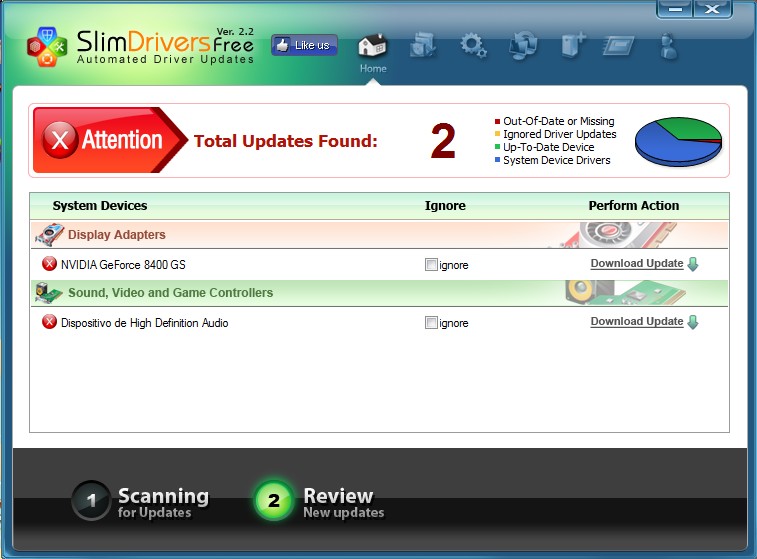The height and width of the screenshot is (559, 757).
Task: Click green download arrow for High Definition Audio
Action: [x=693, y=322]
